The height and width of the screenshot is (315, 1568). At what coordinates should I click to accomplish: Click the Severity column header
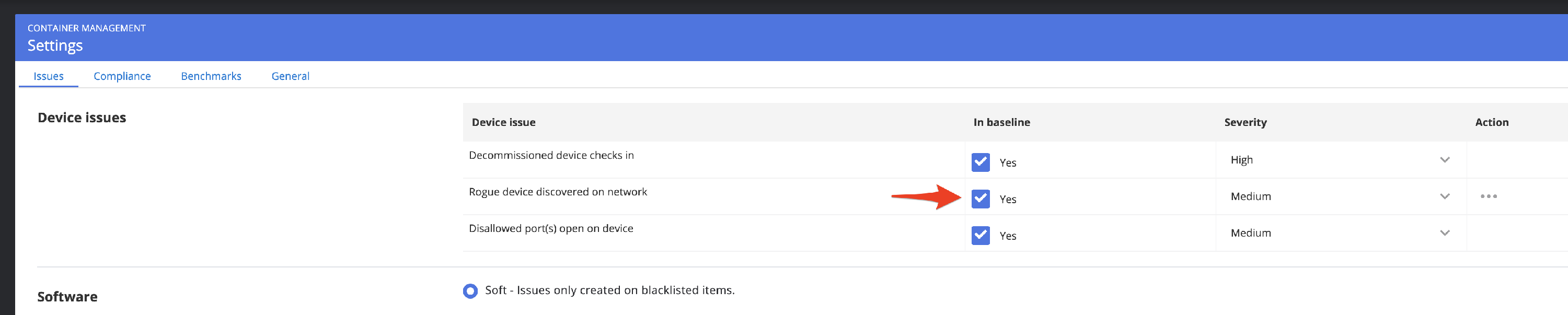(x=1245, y=122)
